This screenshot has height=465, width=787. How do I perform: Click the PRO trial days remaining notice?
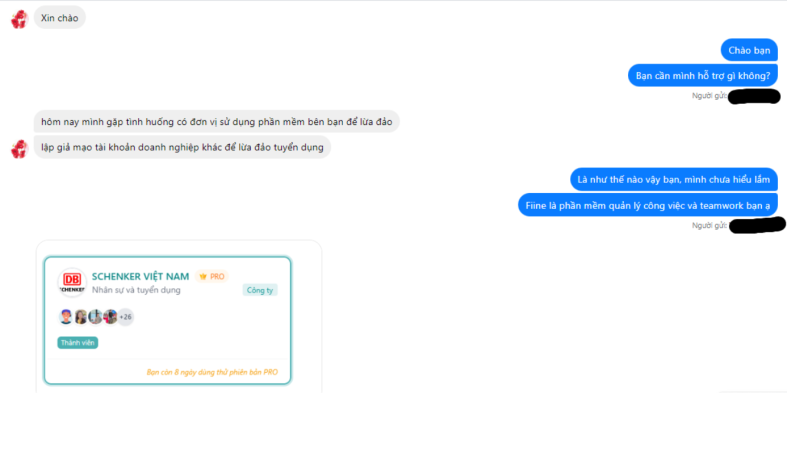[x=212, y=372]
